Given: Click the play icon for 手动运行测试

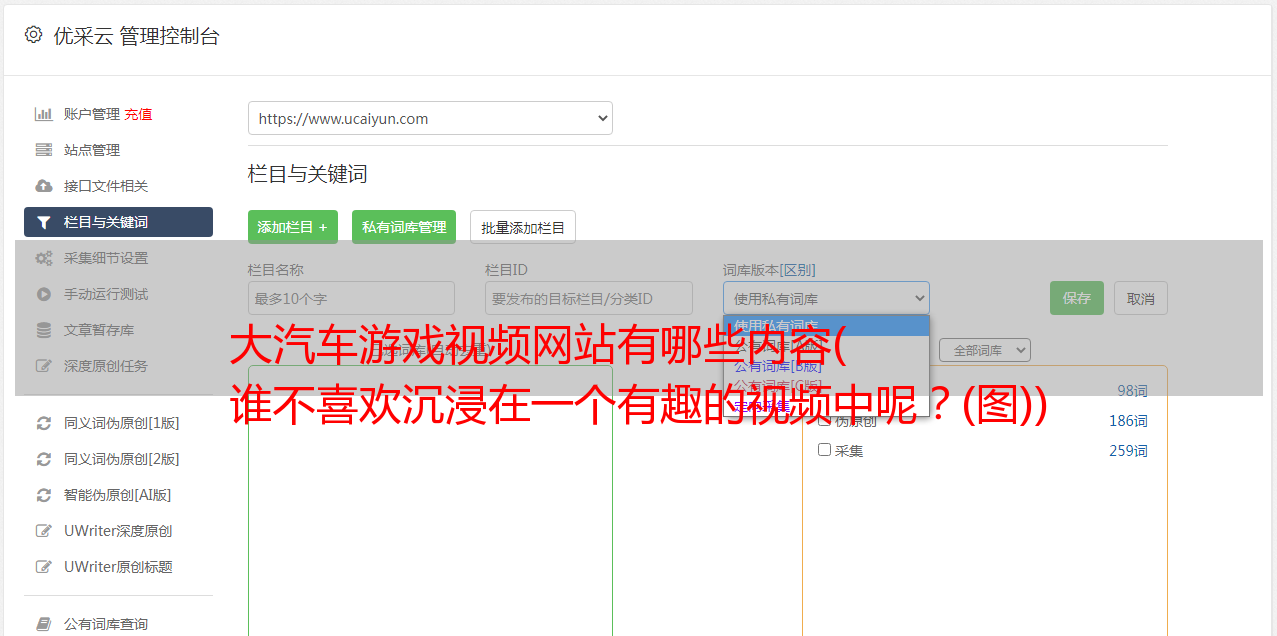Looking at the screenshot, I should (x=44, y=294).
